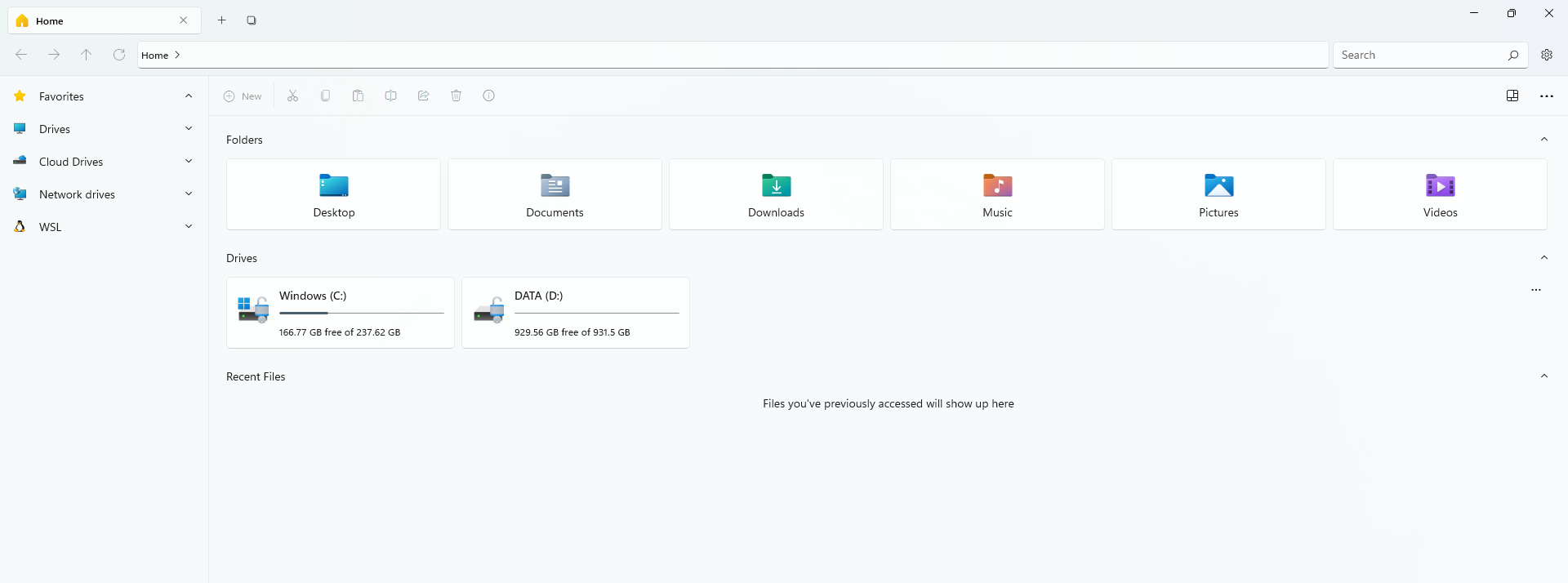Select the Home tab
The height and width of the screenshot is (583, 1568).
coord(98,20)
